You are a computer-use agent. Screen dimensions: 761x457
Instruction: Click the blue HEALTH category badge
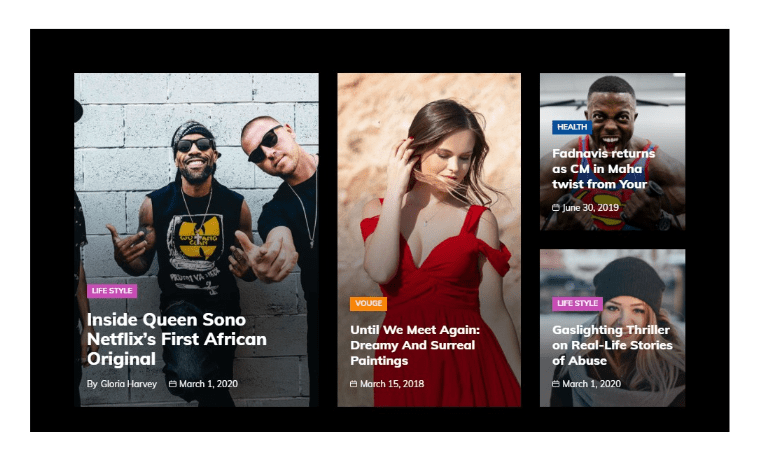572,127
